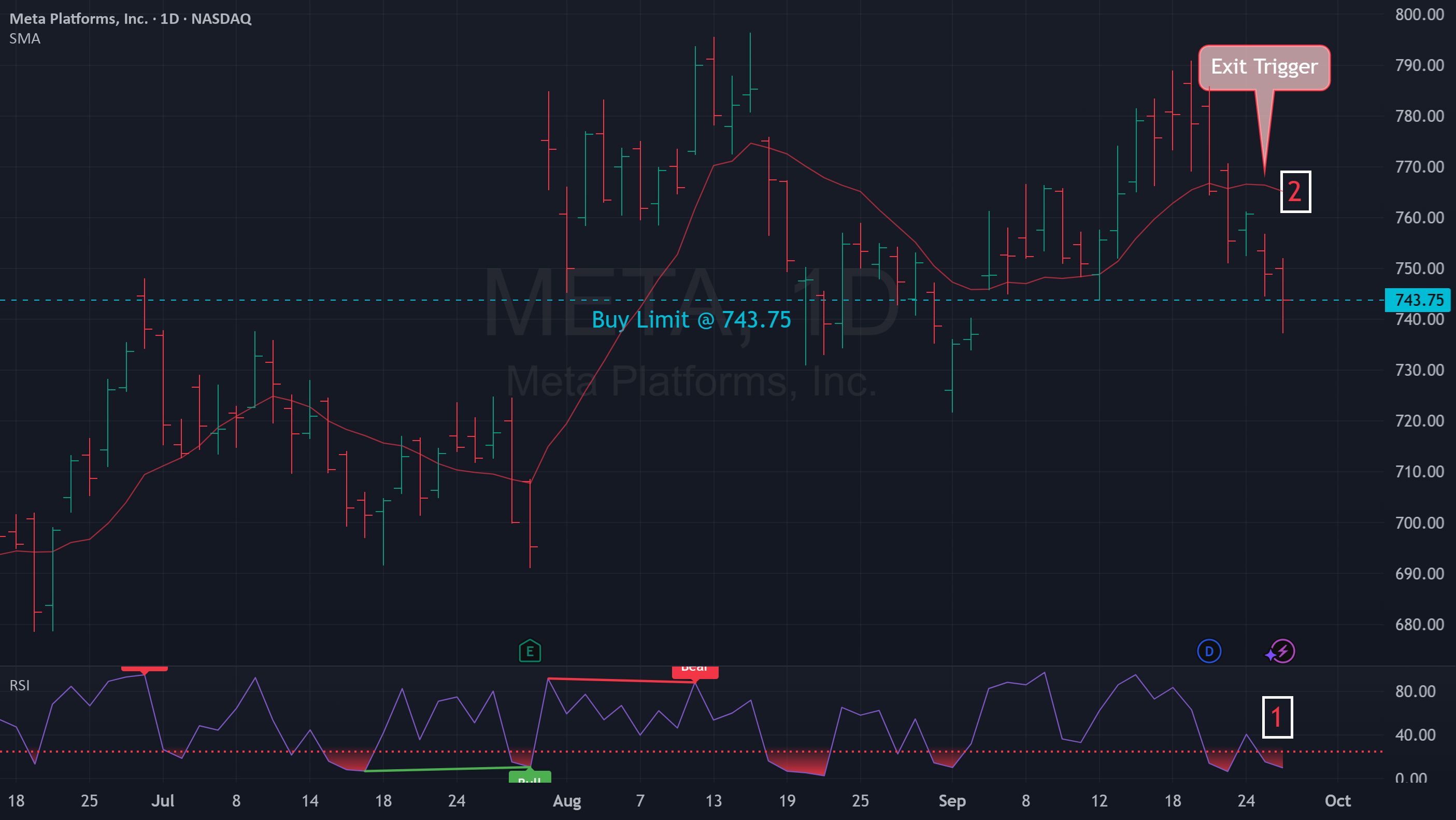1456x820 pixels.
Task: Click the SMA indicator legend
Action: pos(25,39)
